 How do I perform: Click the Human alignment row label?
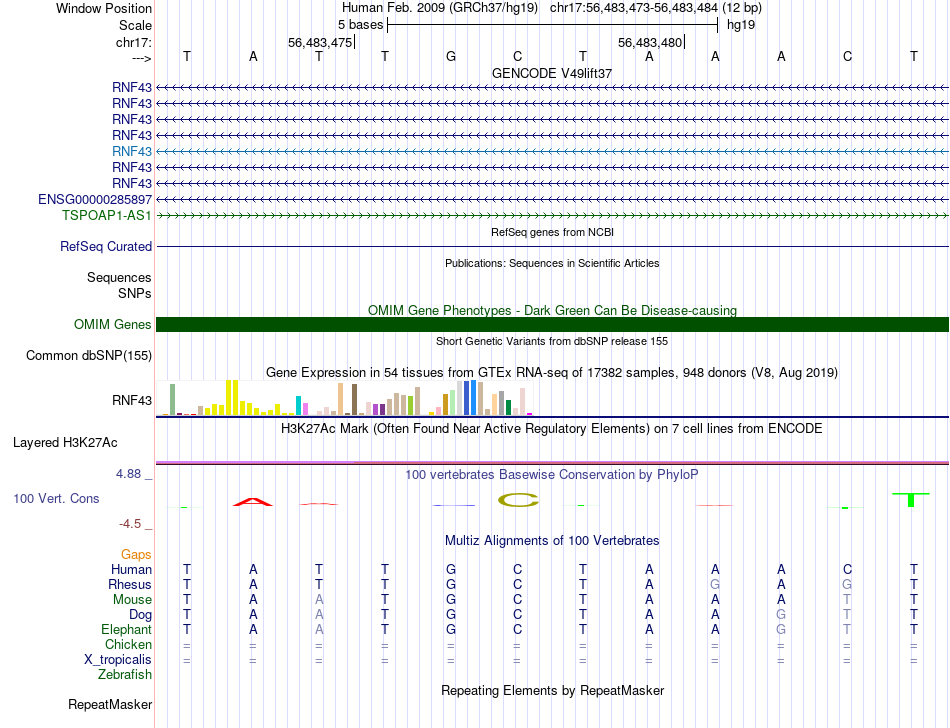click(x=131, y=569)
